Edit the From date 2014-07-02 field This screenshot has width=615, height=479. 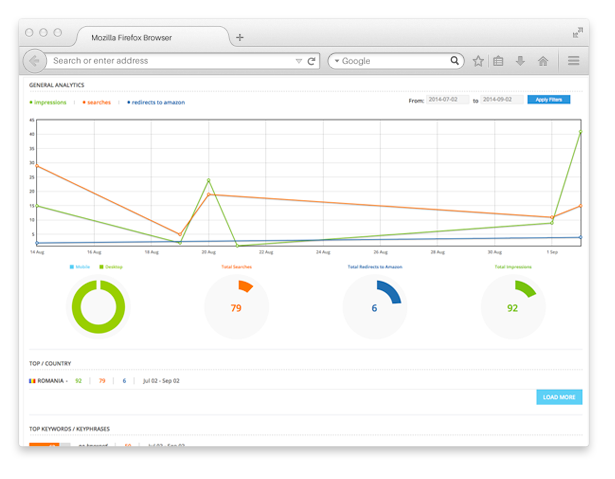tap(448, 100)
